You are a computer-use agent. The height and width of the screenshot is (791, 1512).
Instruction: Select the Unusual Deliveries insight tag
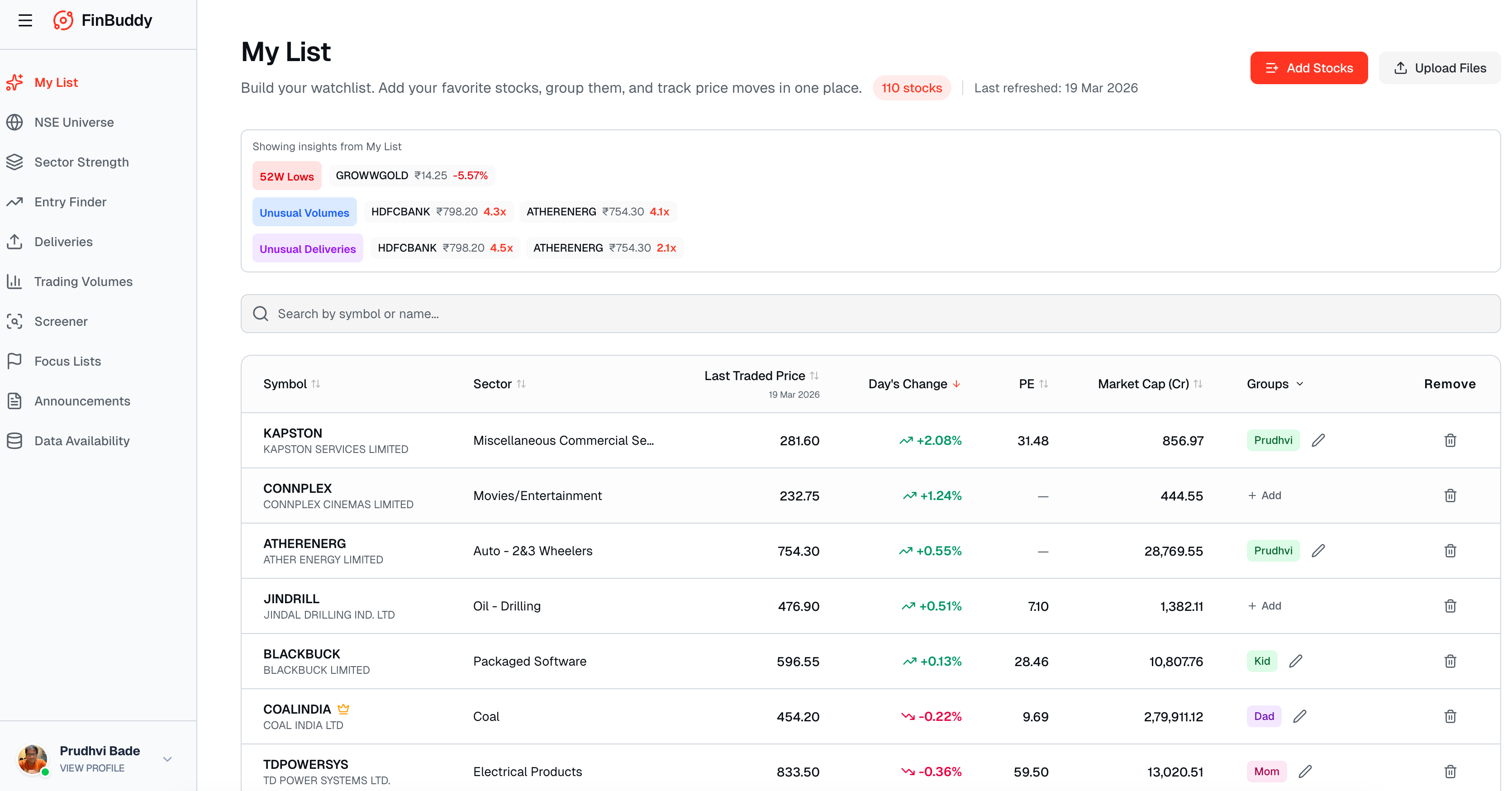[x=308, y=248]
